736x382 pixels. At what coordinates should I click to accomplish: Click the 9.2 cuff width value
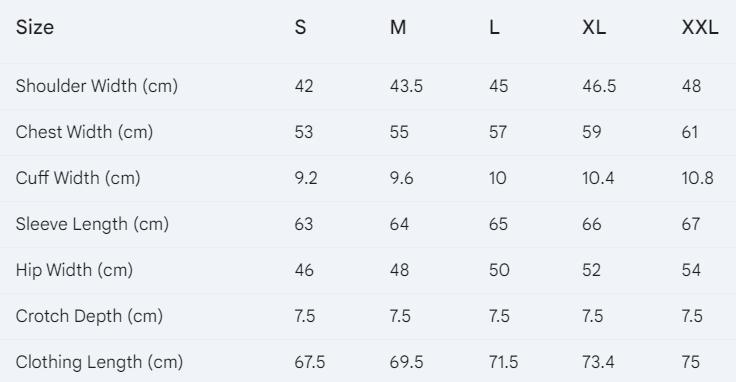(x=306, y=178)
